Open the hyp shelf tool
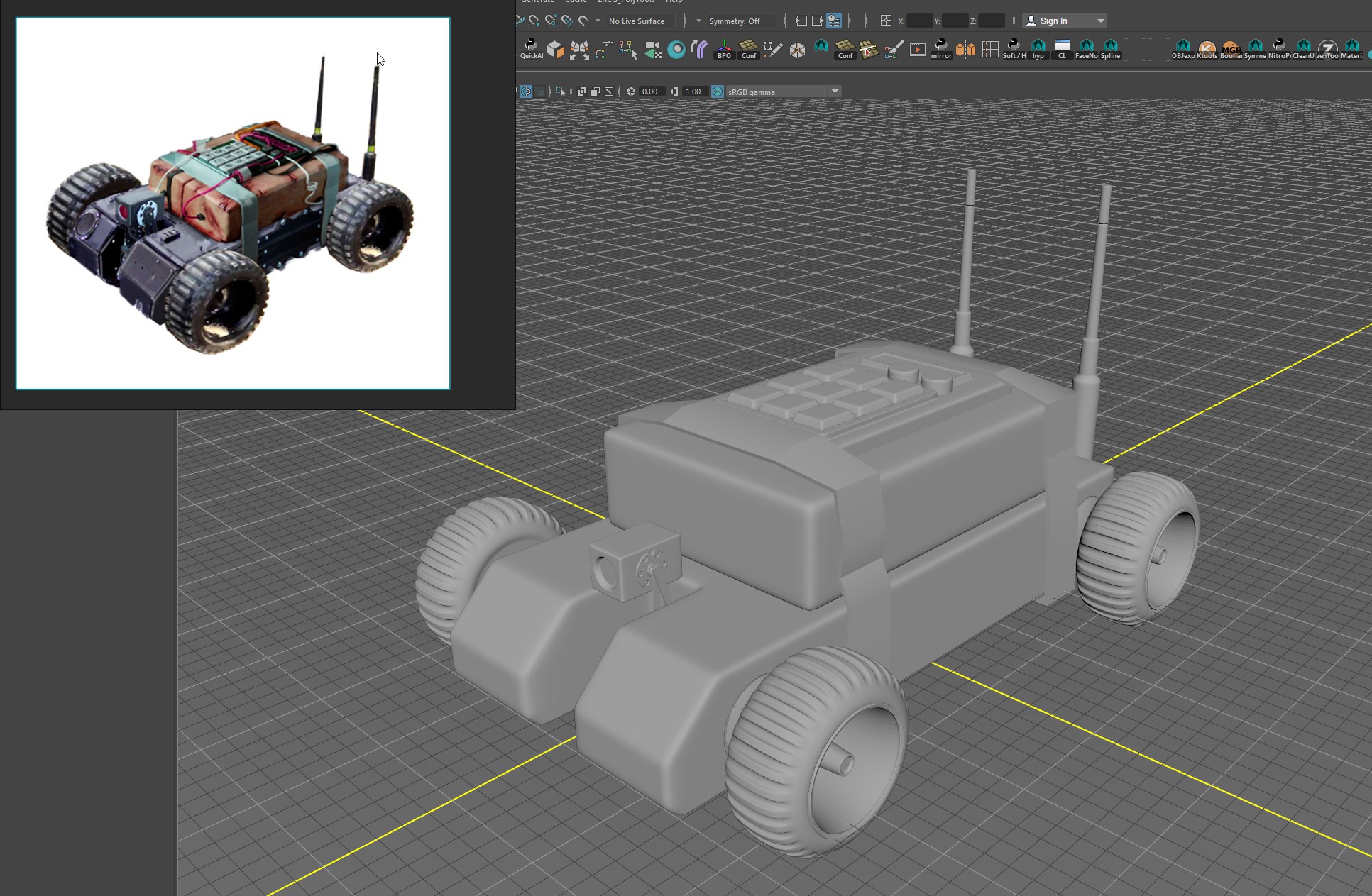The image size is (1372, 896). pos(1038,50)
